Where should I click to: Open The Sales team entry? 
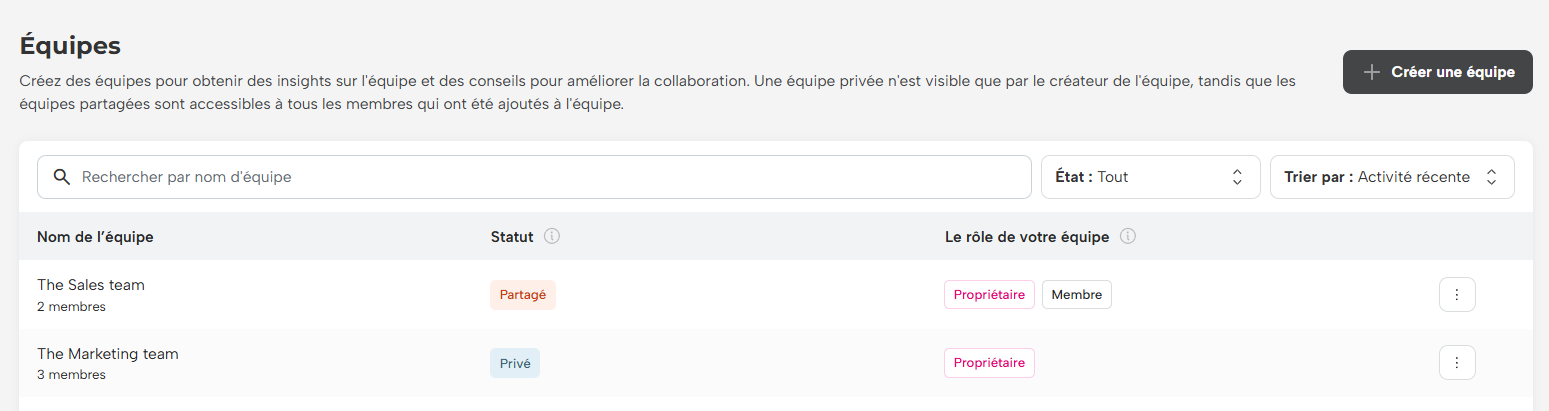tap(91, 285)
